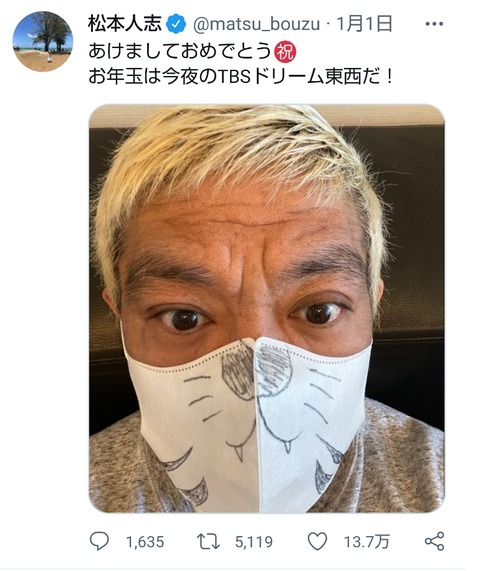Open the share icon options
Image resolution: width=480 pixels, height=571 pixels.
[x=434, y=541]
